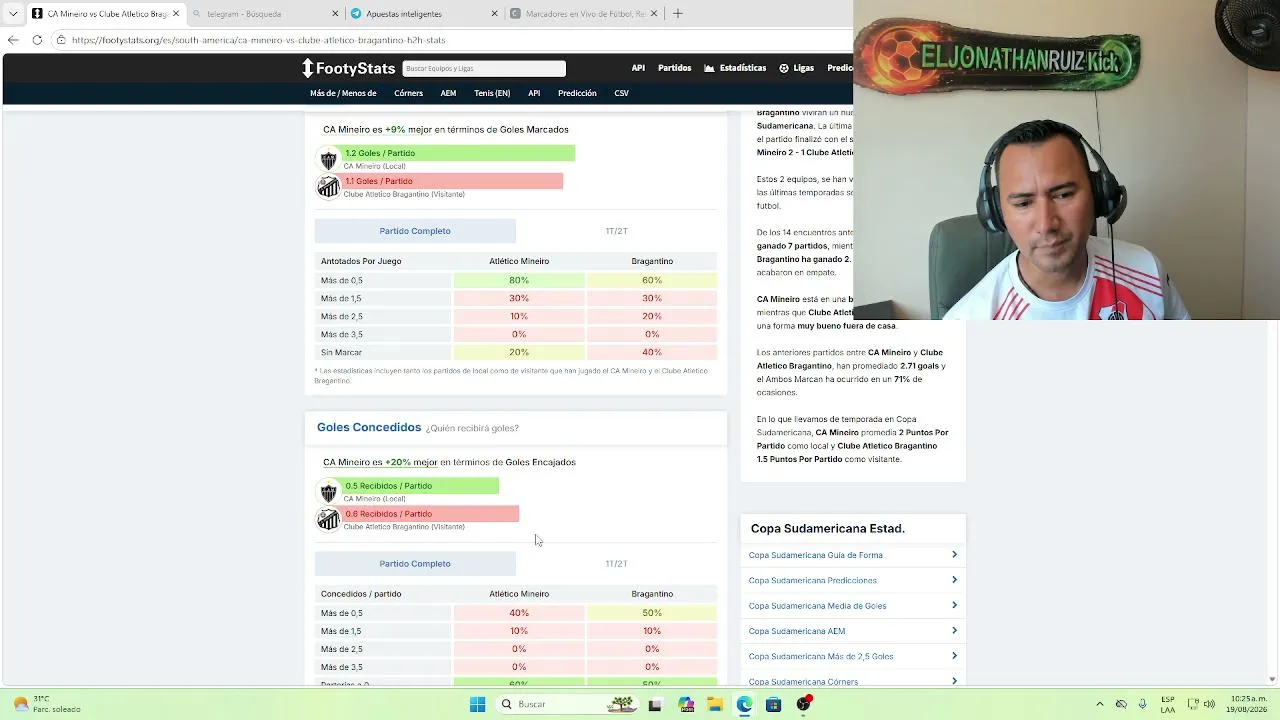Open the Tenis (EN) link
Viewport: 1280px width, 720px height.
(x=492, y=93)
